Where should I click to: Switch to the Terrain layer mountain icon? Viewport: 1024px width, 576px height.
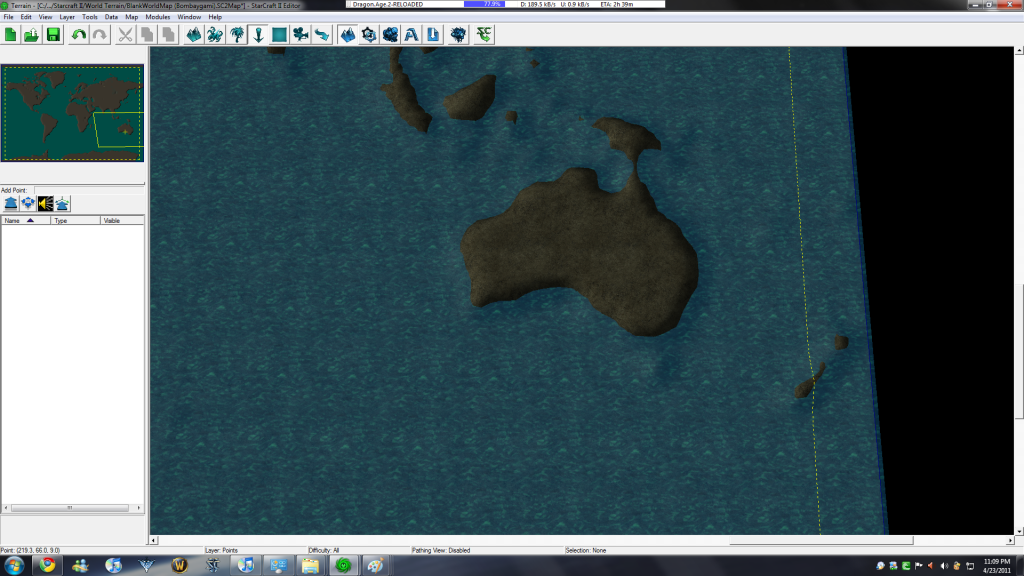(x=194, y=35)
